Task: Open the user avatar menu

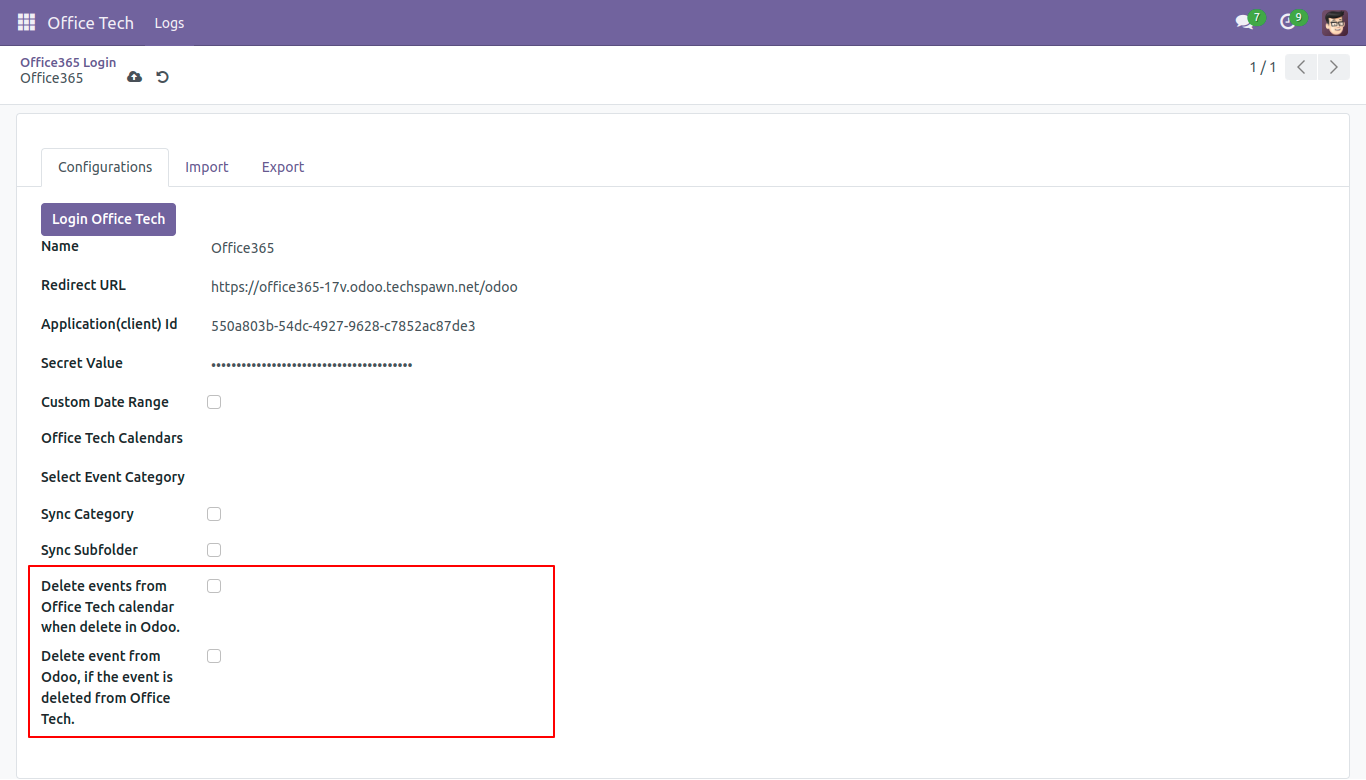Action: [x=1334, y=22]
